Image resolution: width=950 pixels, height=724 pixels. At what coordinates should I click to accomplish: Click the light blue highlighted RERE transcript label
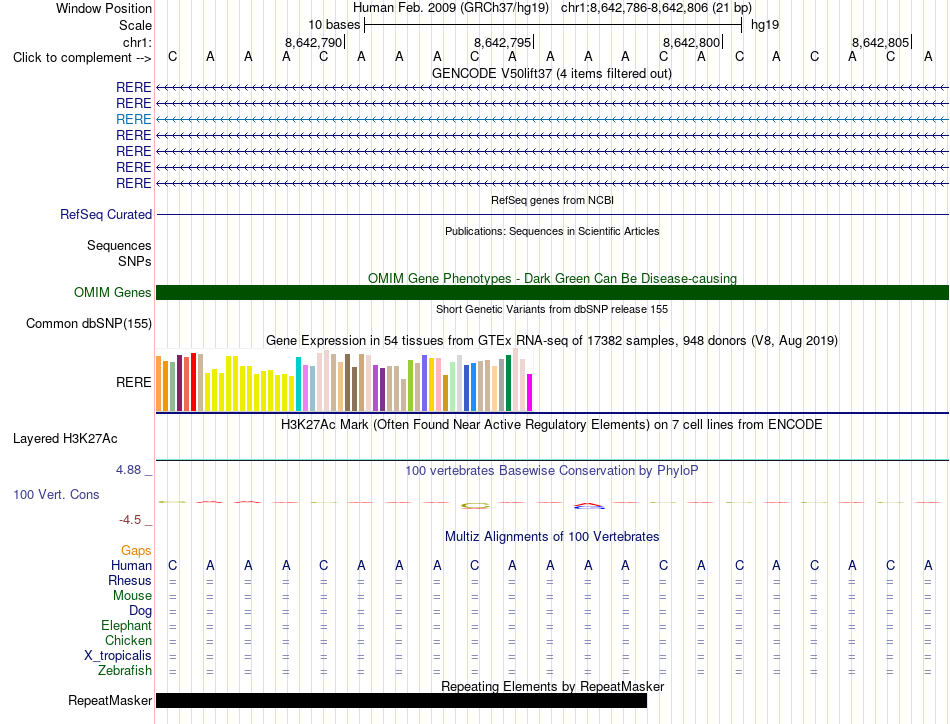(x=133, y=119)
